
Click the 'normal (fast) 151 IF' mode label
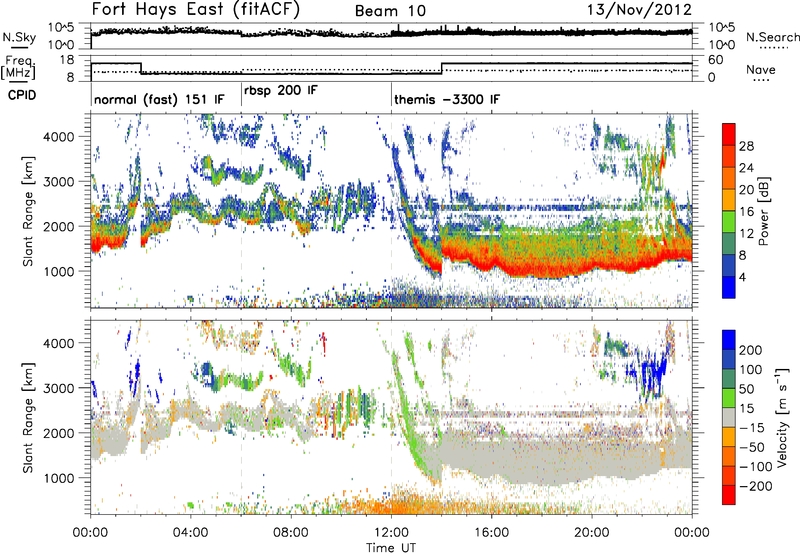pyautogui.click(x=159, y=99)
